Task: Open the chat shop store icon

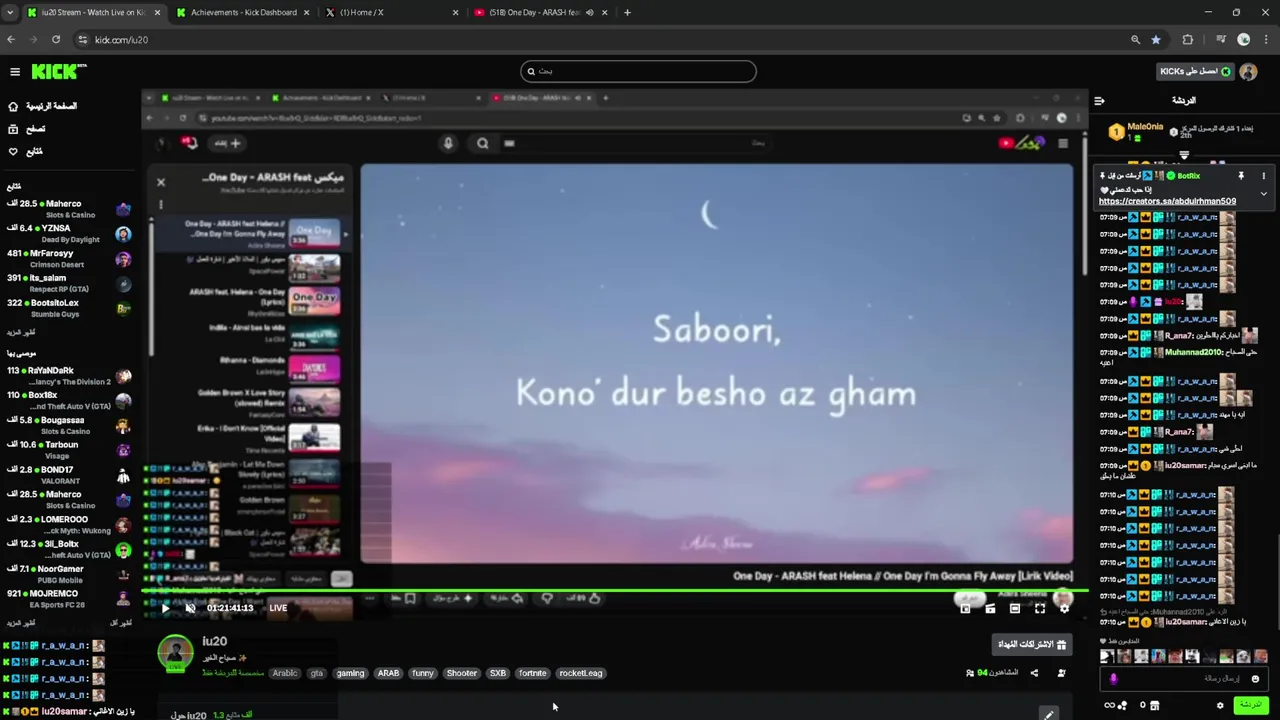Action: (1154, 705)
